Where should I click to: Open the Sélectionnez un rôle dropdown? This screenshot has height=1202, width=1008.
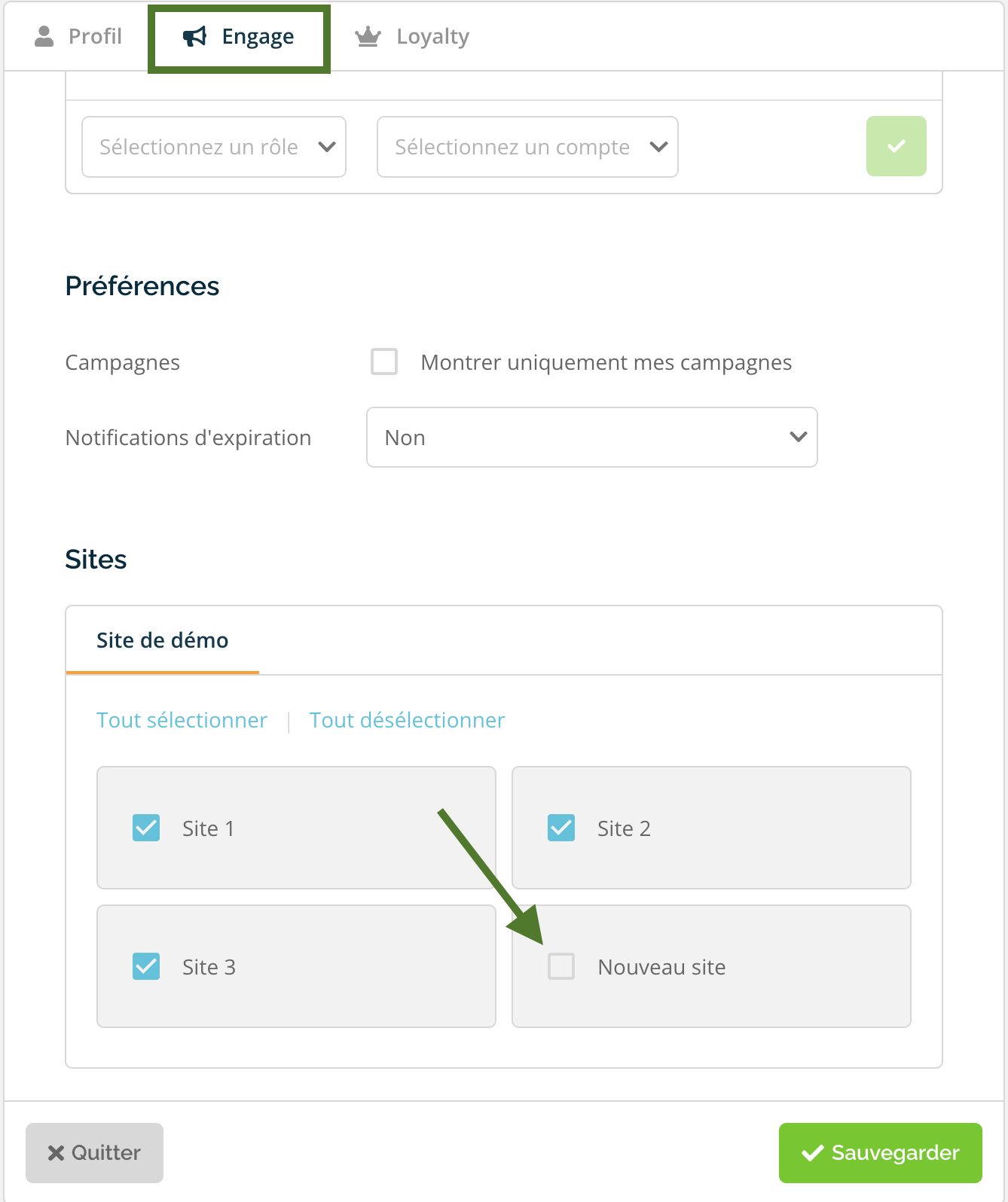click(x=214, y=147)
